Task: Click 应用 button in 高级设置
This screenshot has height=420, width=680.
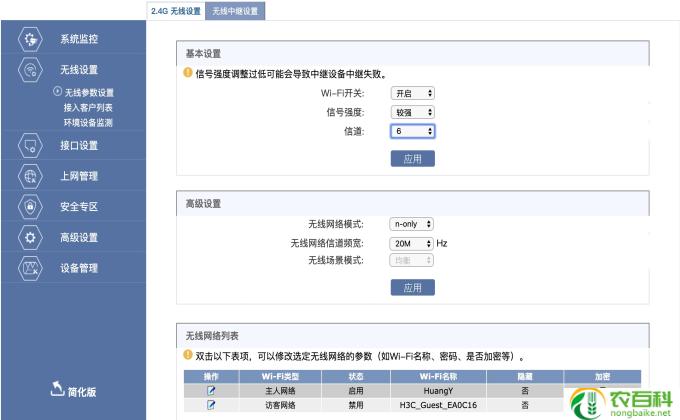Action: [412, 287]
